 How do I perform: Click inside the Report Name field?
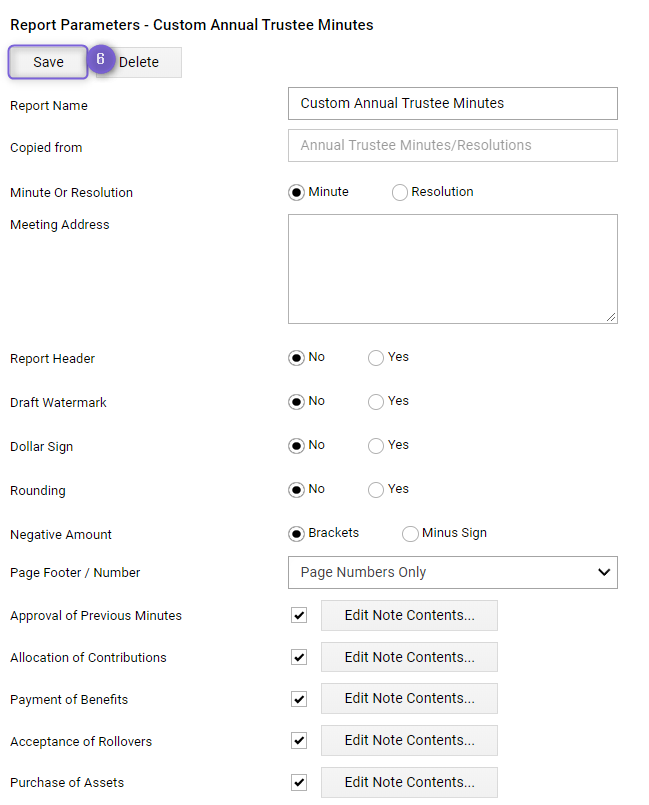(453, 103)
